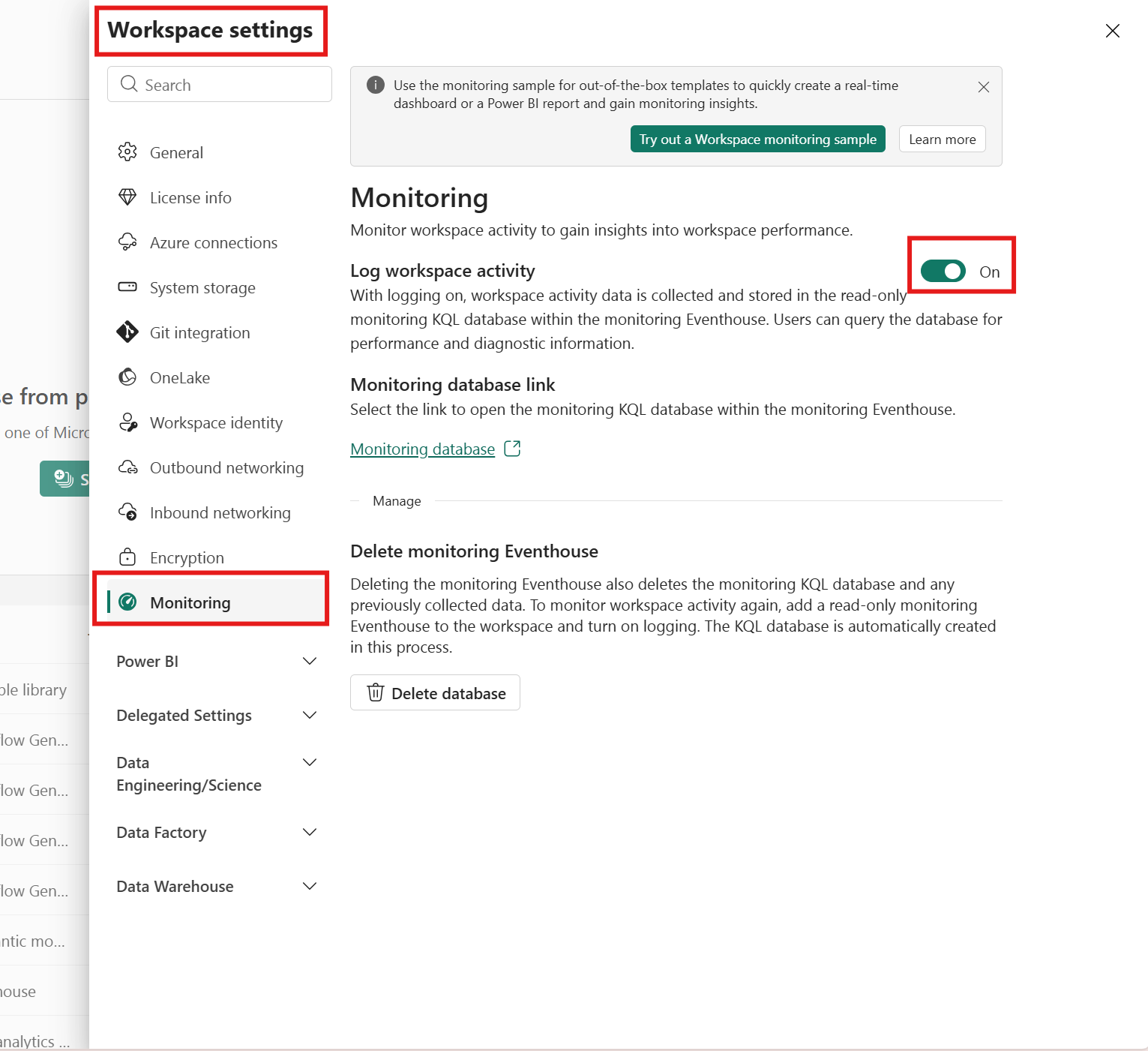Viewport: 1148px width, 1051px height.
Task: Open Azure connections cloud icon
Action: [x=128, y=242]
